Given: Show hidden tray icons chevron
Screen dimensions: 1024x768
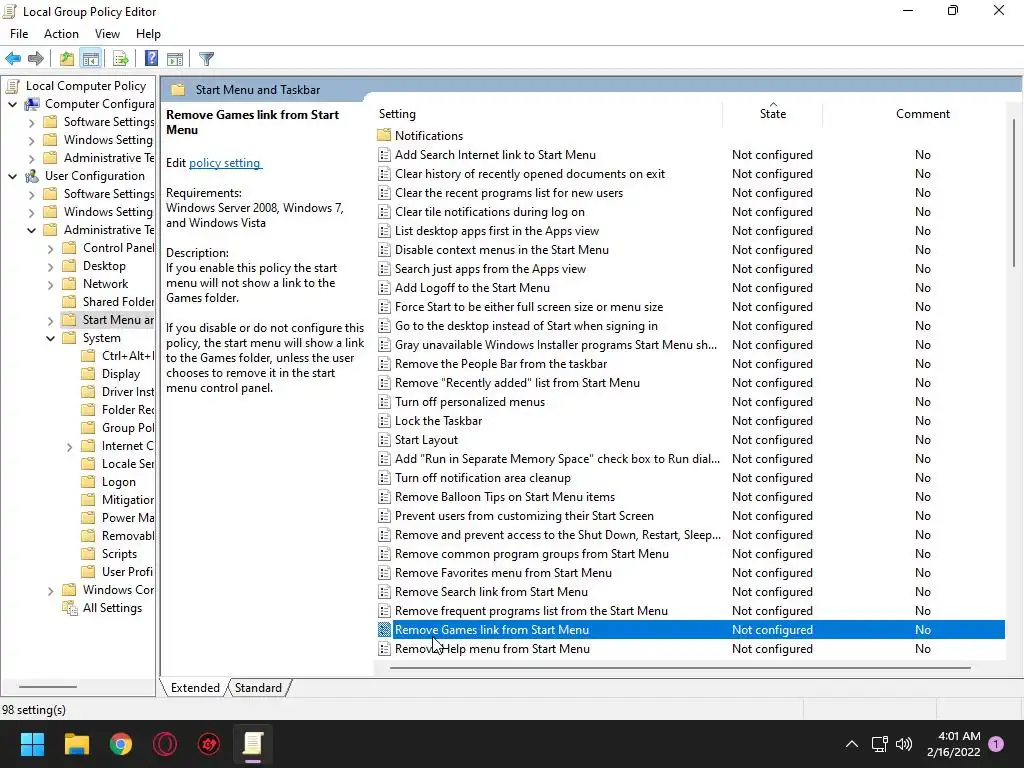Looking at the screenshot, I should 852,744.
